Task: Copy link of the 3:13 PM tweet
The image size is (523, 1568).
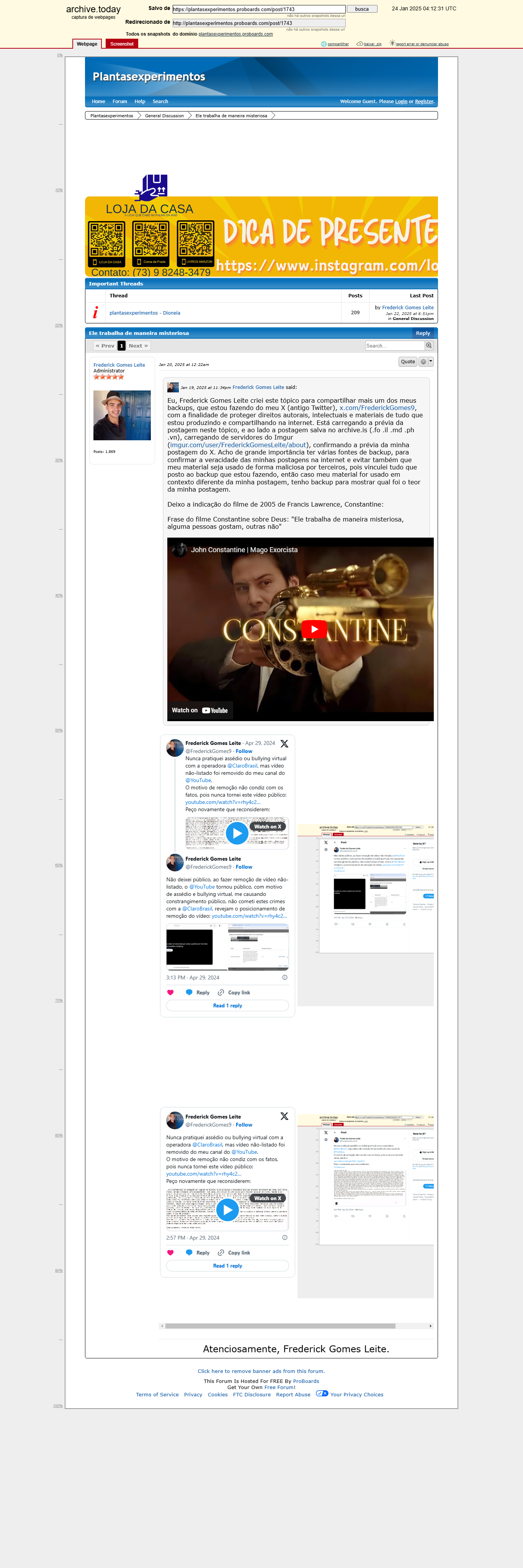Action: (234, 993)
